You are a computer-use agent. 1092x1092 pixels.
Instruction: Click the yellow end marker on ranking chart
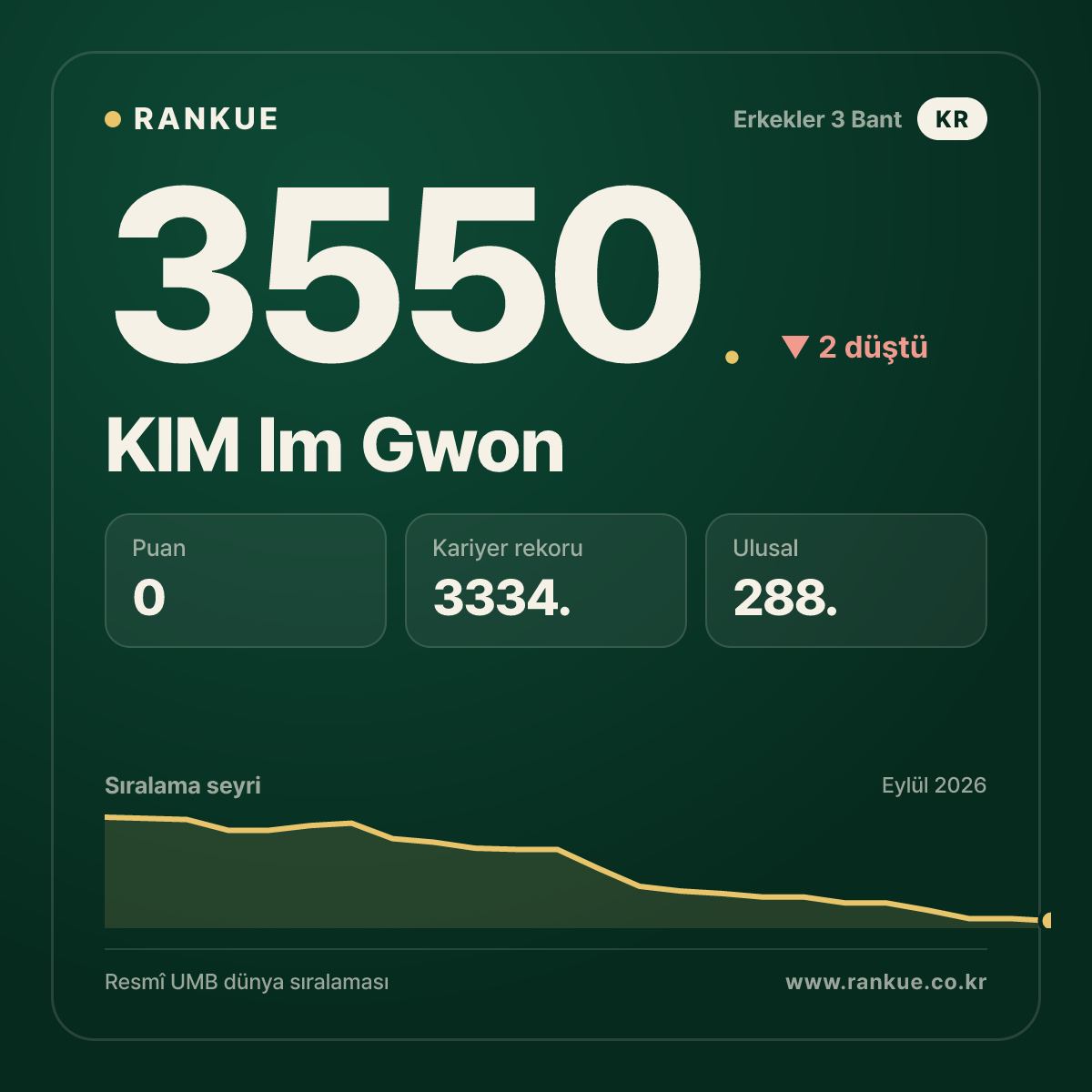1046,920
